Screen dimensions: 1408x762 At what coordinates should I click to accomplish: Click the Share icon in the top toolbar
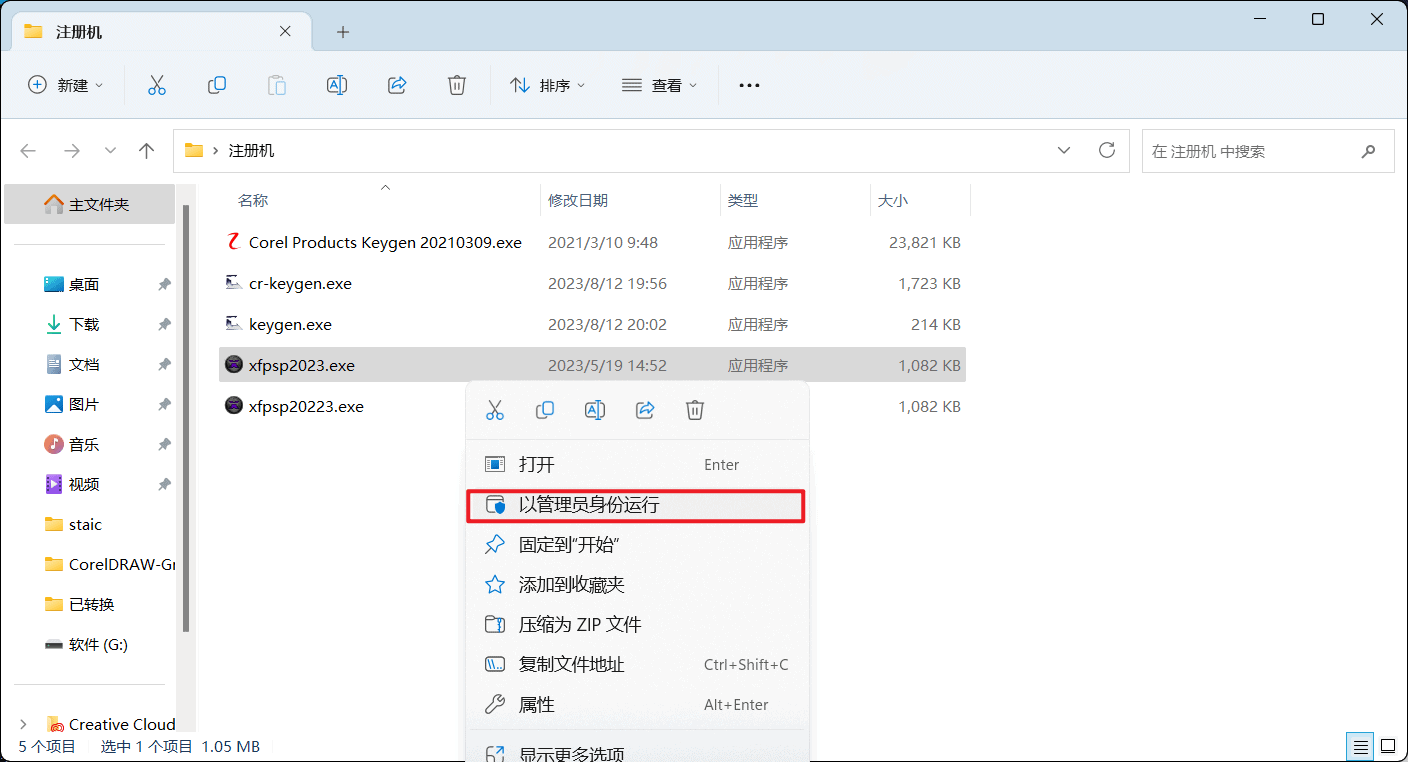click(397, 85)
